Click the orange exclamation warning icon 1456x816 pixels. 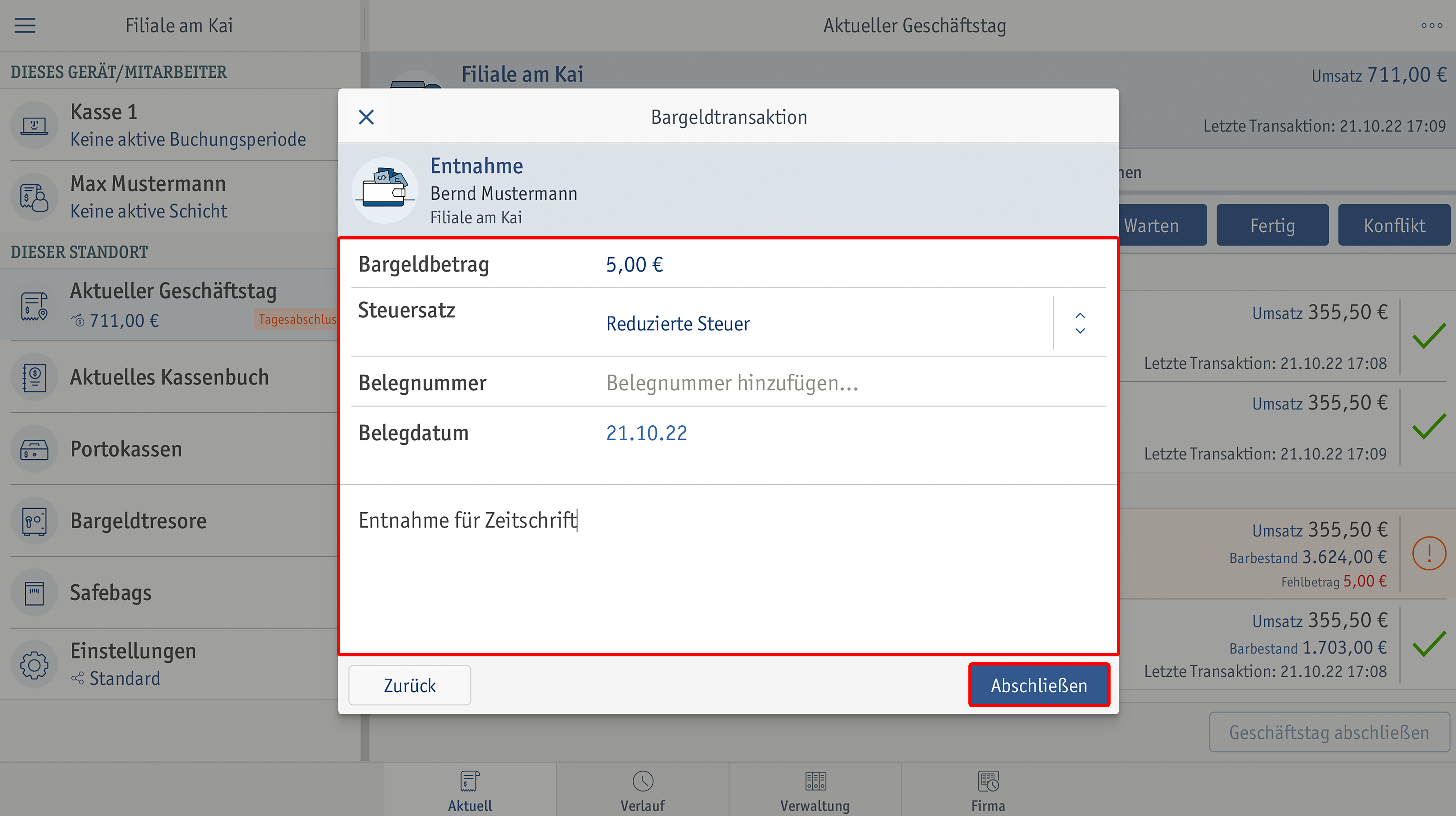click(x=1429, y=553)
